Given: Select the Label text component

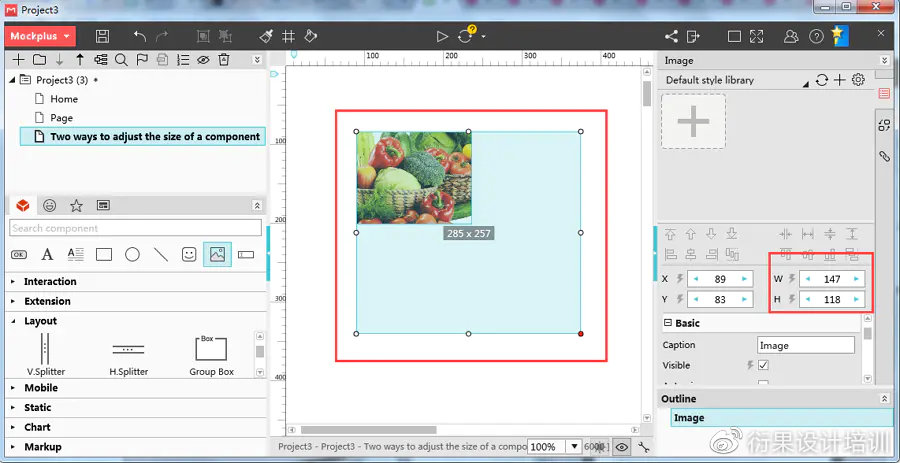Looking at the screenshot, I should tap(47, 254).
